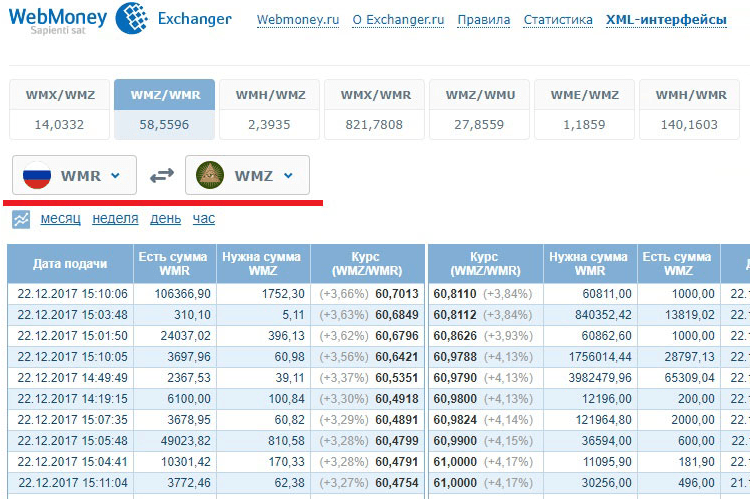Show the день chart period
Viewport: 750px width, 500px height.
click(x=165, y=219)
